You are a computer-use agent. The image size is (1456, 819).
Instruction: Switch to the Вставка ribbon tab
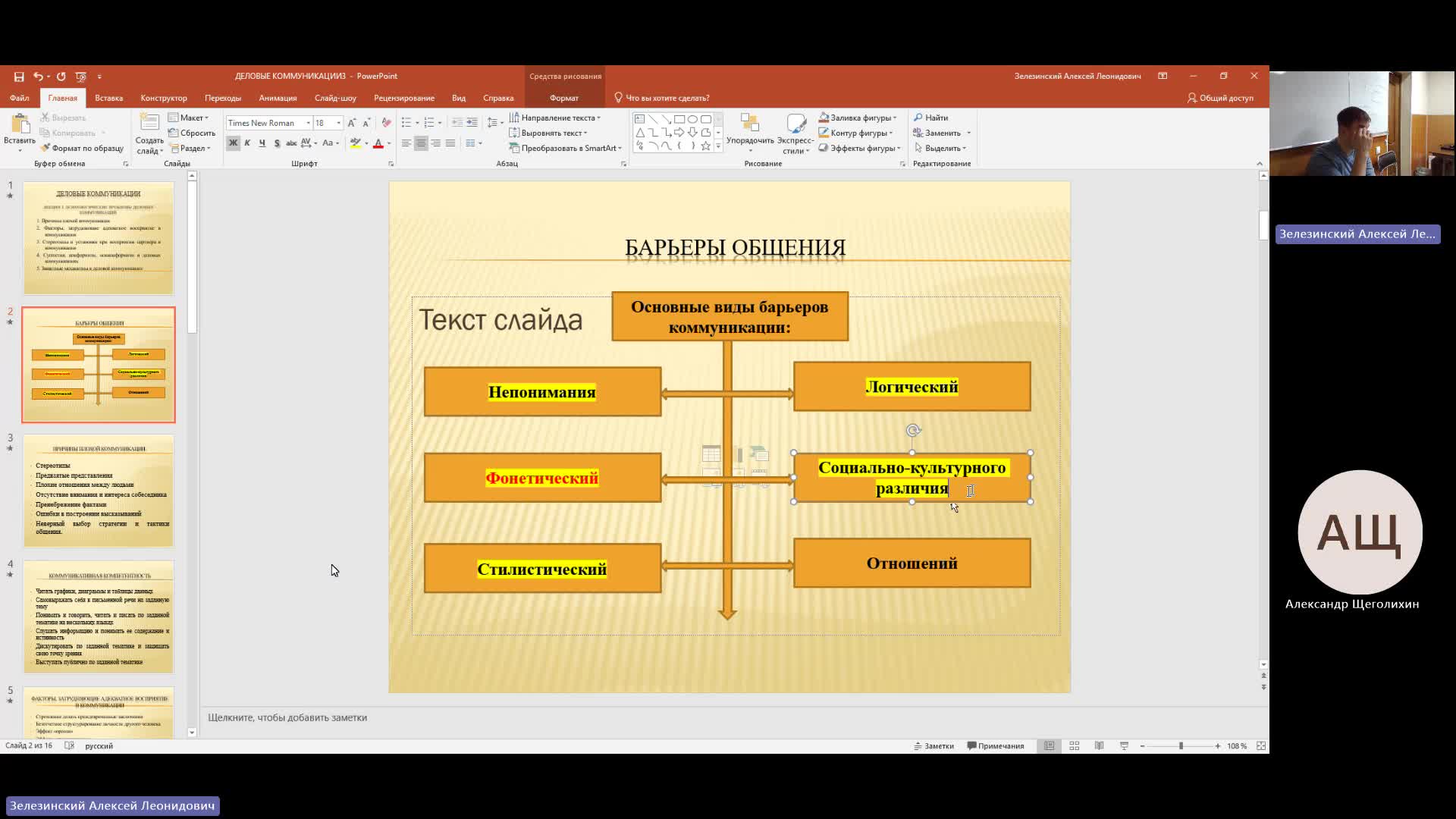(x=108, y=98)
